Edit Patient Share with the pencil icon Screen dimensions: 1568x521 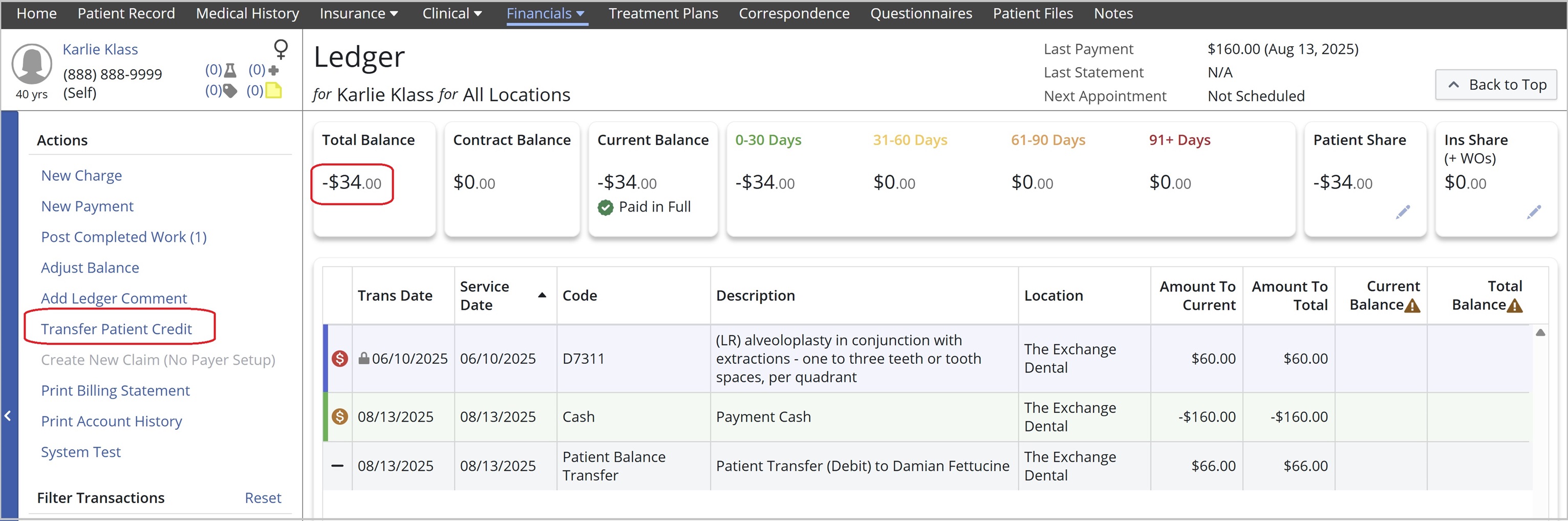[1403, 212]
